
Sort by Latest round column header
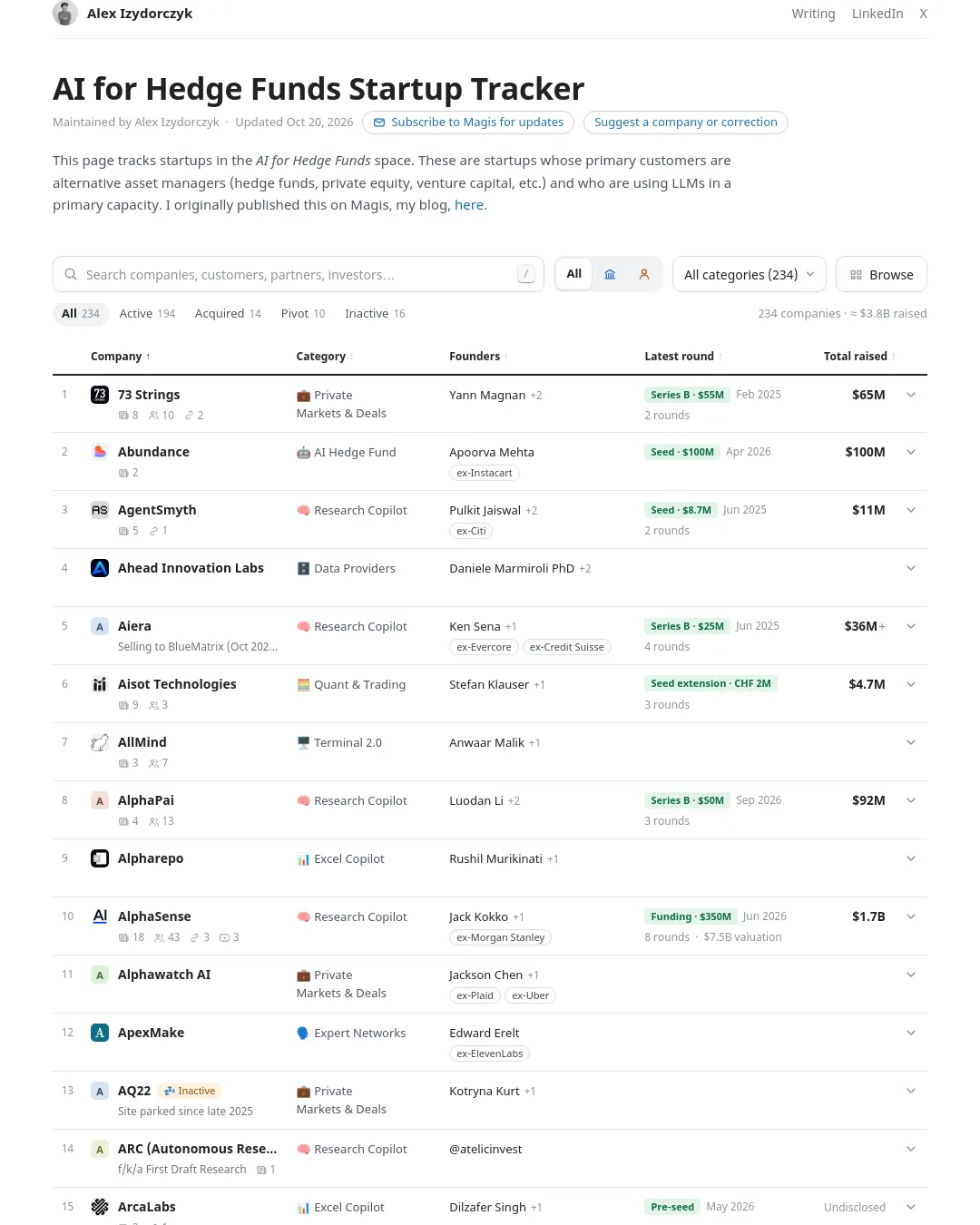(683, 357)
